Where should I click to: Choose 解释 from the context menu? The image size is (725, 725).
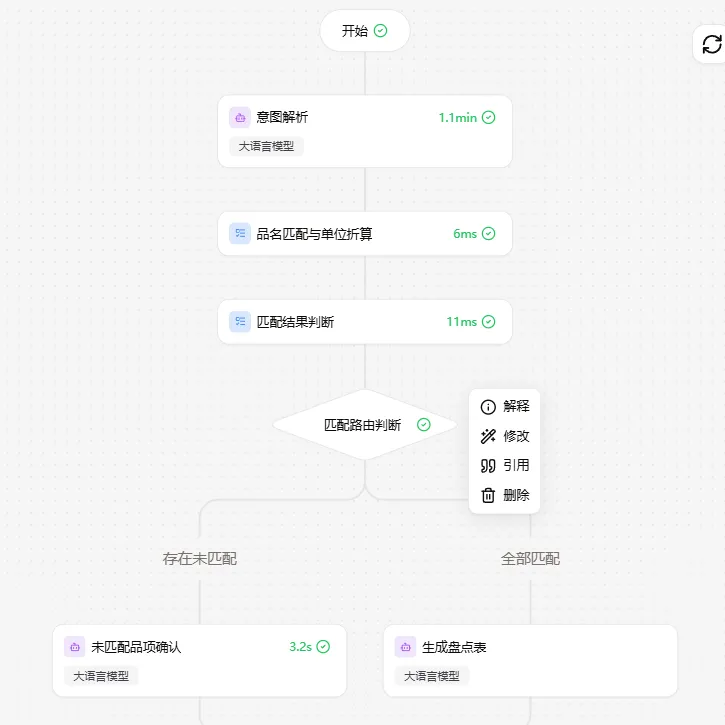coord(504,406)
